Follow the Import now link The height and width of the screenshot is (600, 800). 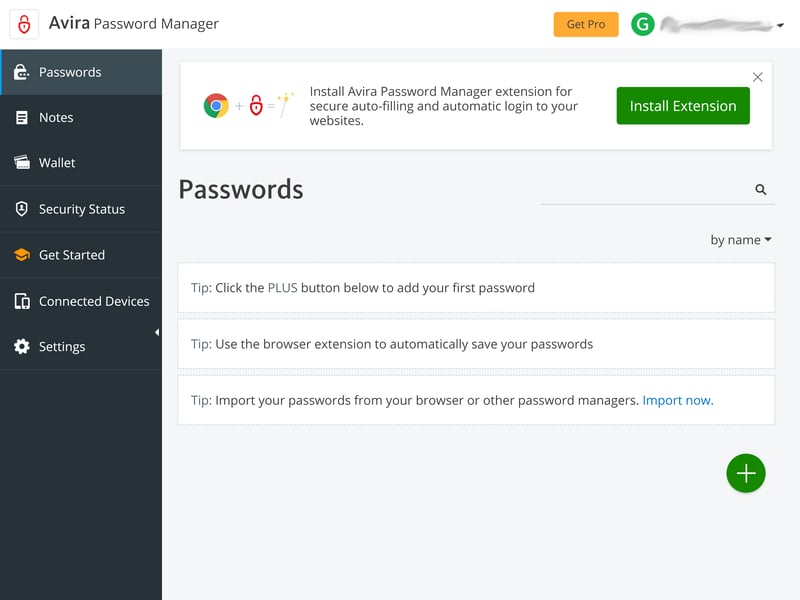click(678, 401)
